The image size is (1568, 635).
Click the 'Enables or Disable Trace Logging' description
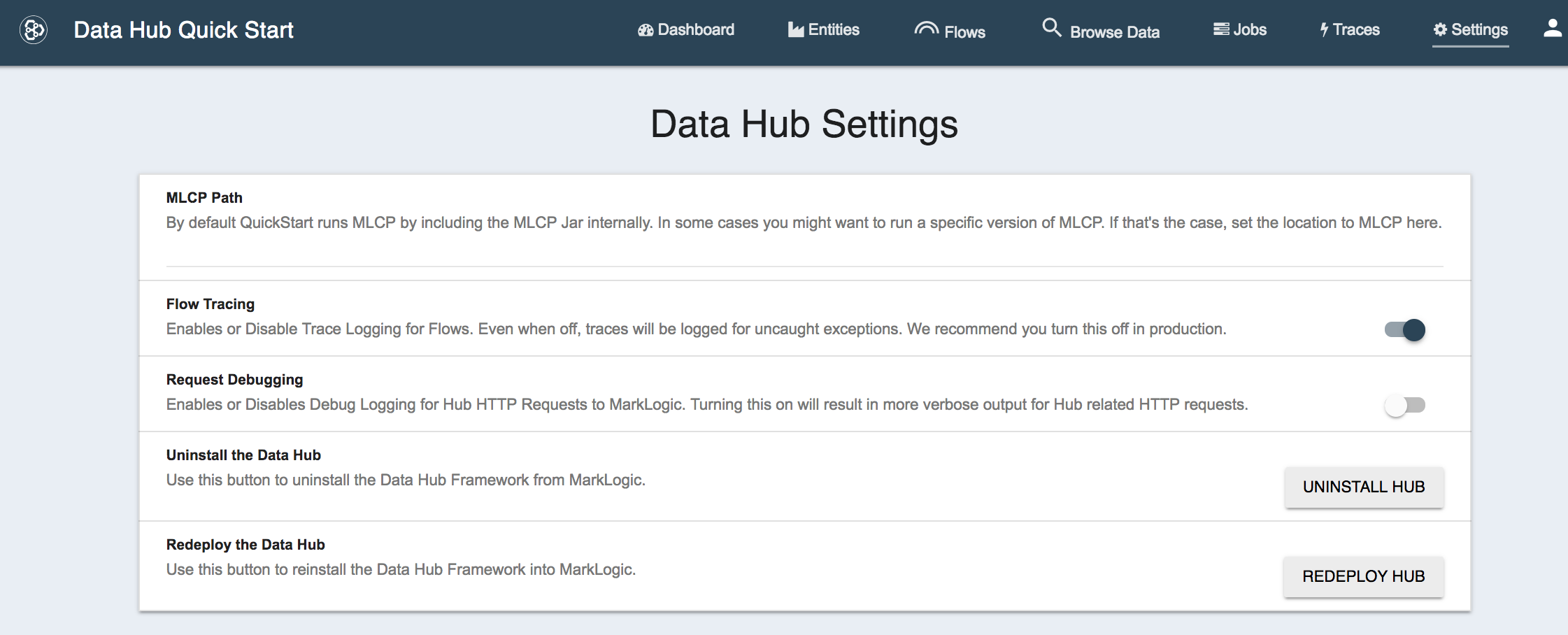(x=696, y=329)
